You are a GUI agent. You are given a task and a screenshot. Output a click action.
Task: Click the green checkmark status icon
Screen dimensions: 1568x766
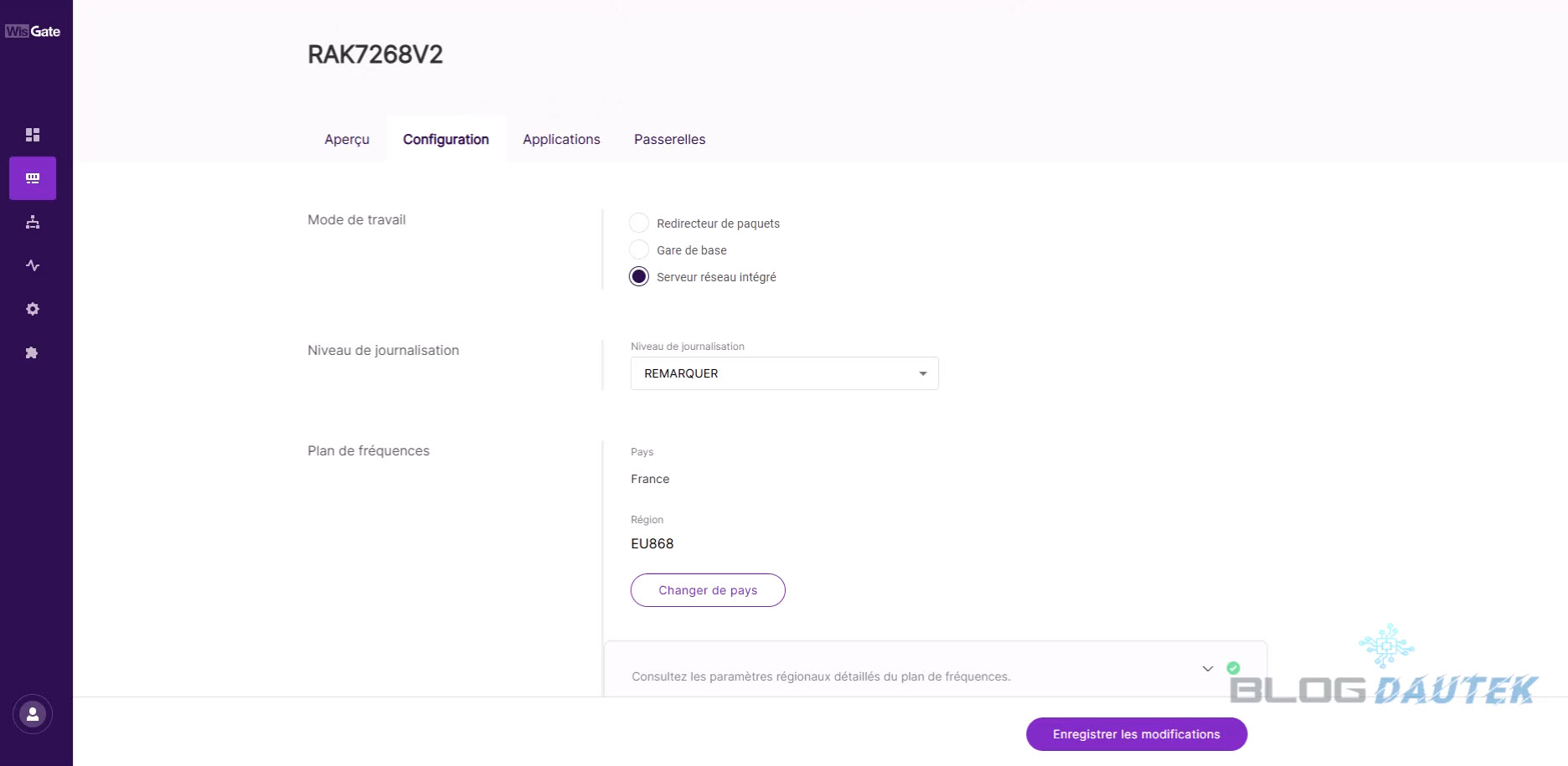[1233, 668]
